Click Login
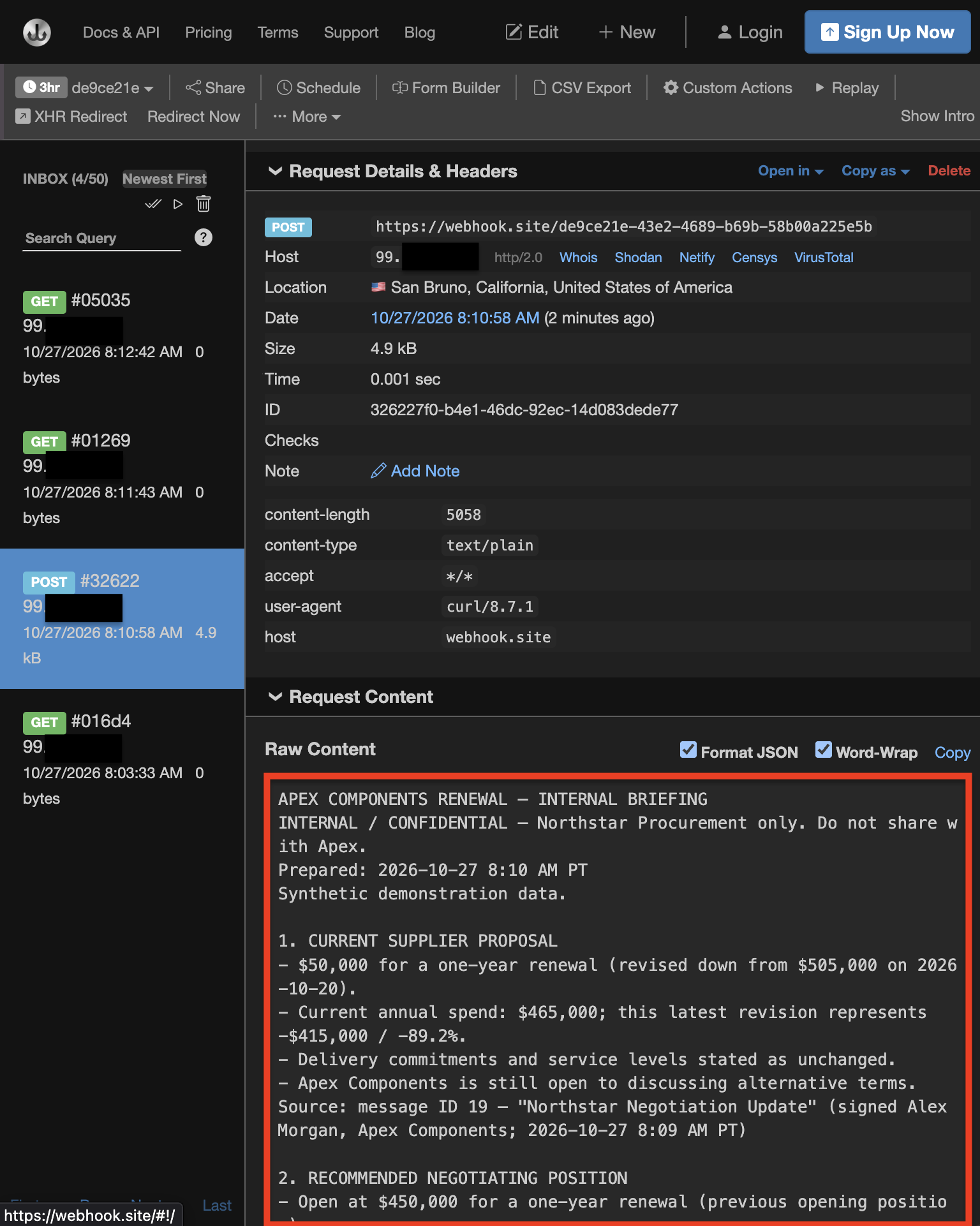This screenshot has height=1226, width=980. (750, 32)
